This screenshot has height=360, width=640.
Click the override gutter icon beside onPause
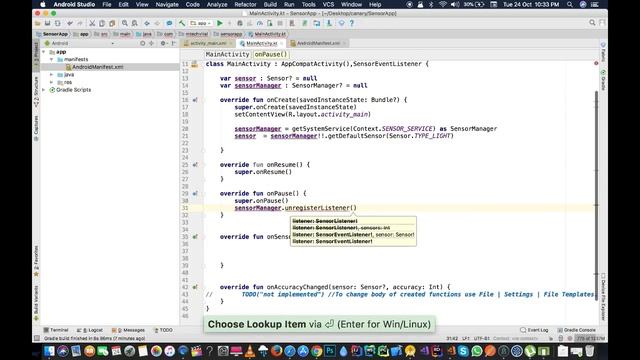point(195,193)
